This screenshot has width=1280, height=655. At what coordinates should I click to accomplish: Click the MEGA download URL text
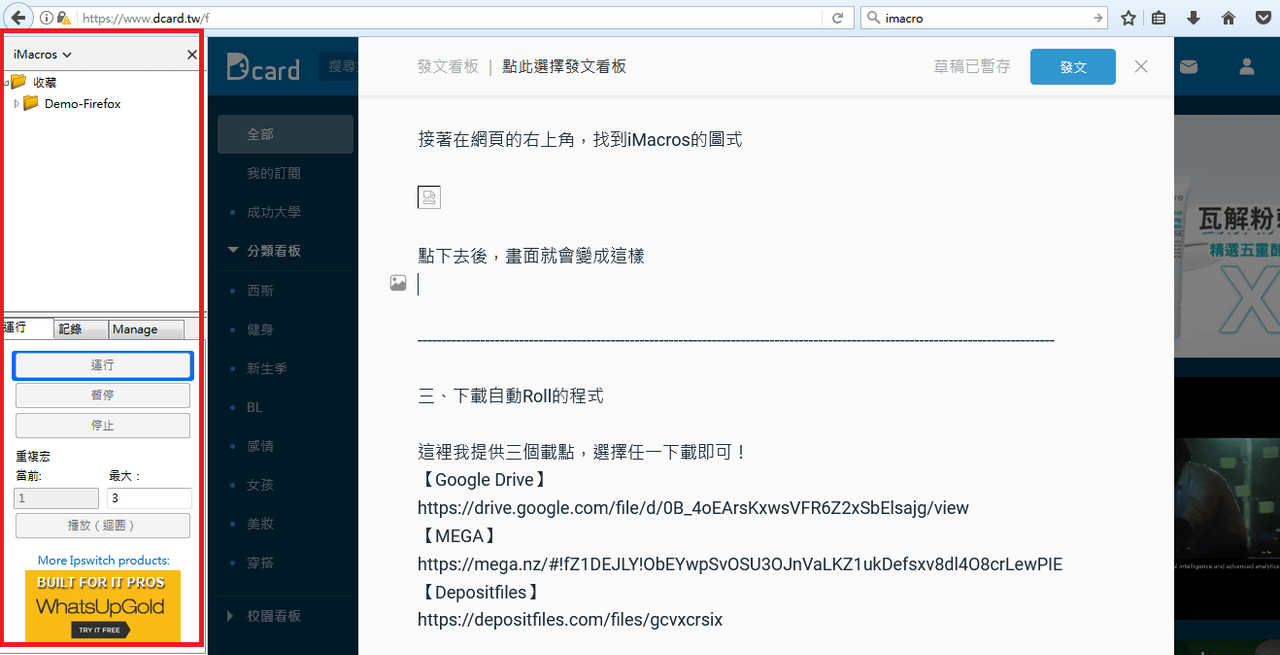click(740, 564)
